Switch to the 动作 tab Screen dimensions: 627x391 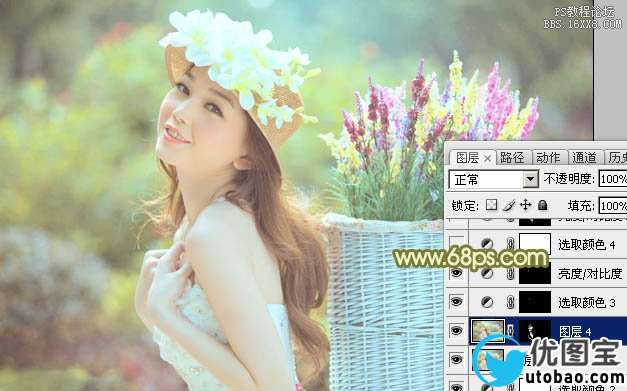(x=548, y=158)
